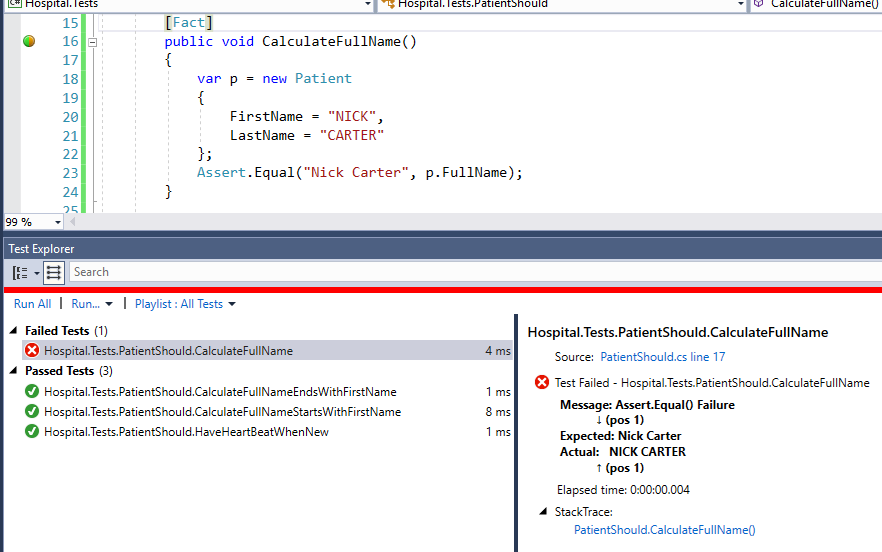Viewport: 882px width, 552px height.
Task: Click the "Nick Carter" expected string in Assert.Equal
Action: point(356,173)
